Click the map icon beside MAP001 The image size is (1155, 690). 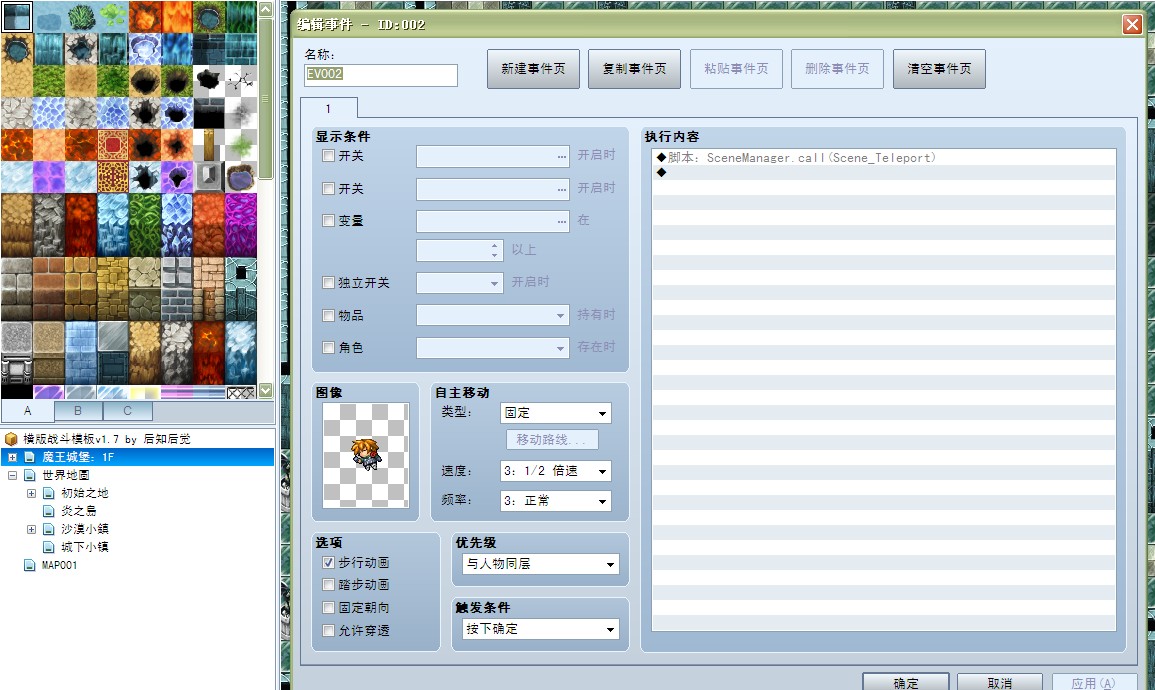click(30, 565)
